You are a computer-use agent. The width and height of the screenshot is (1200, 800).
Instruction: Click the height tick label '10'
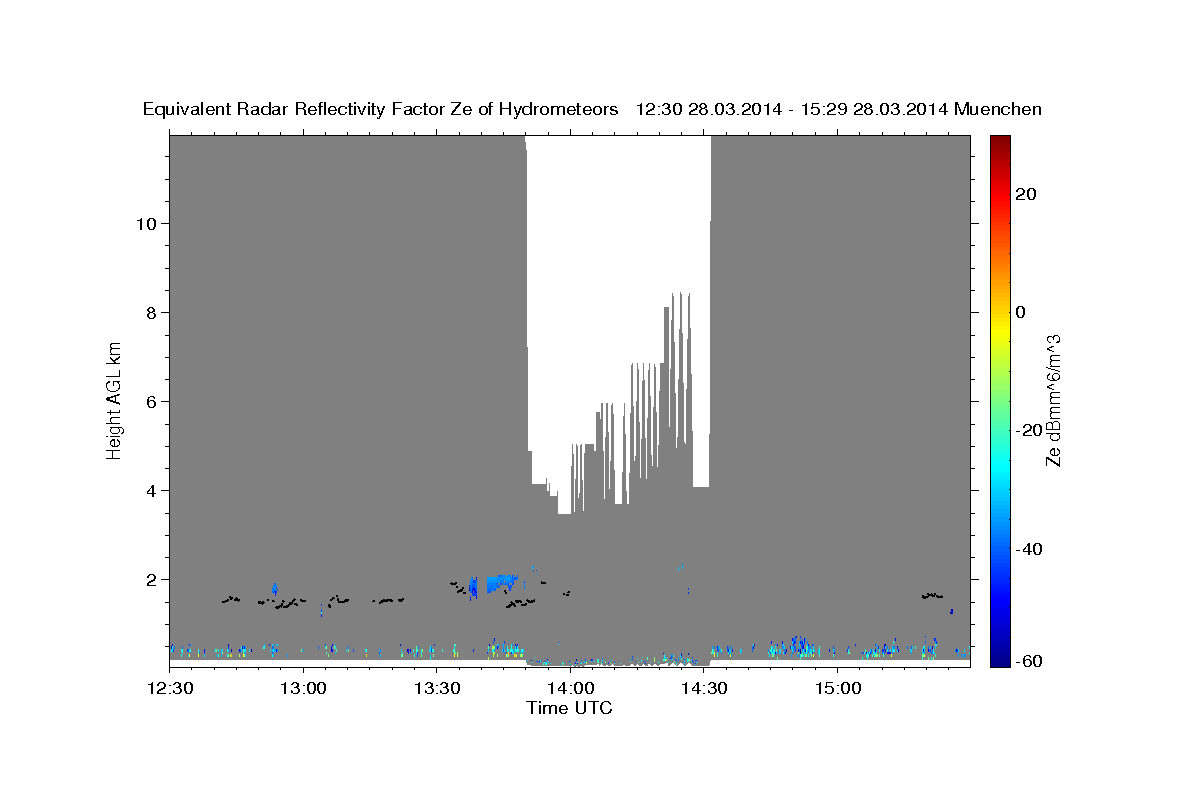(x=145, y=223)
